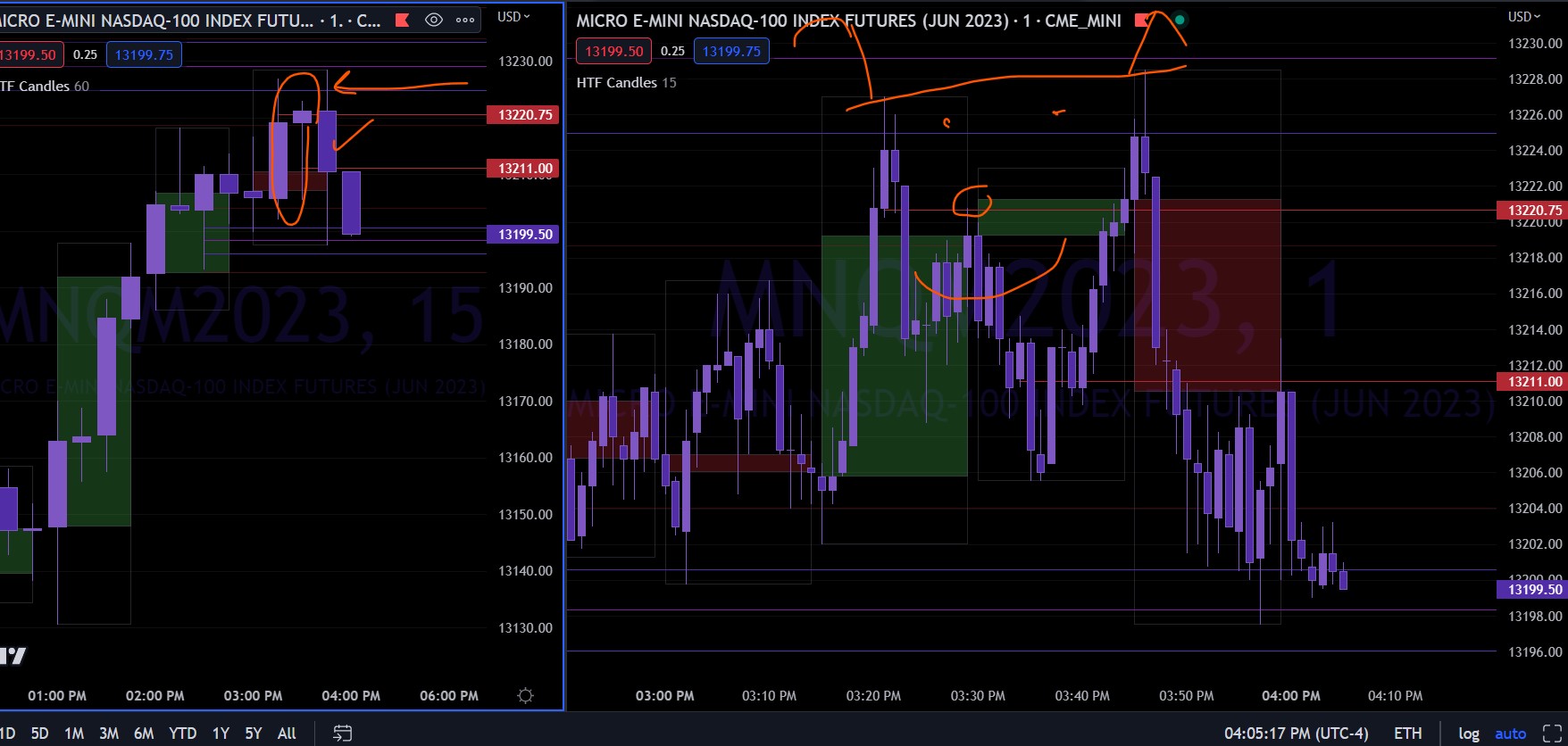The image size is (1568, 746).
Task: Click the 03:30 PM time label on right chart
Action: point(978,696)
